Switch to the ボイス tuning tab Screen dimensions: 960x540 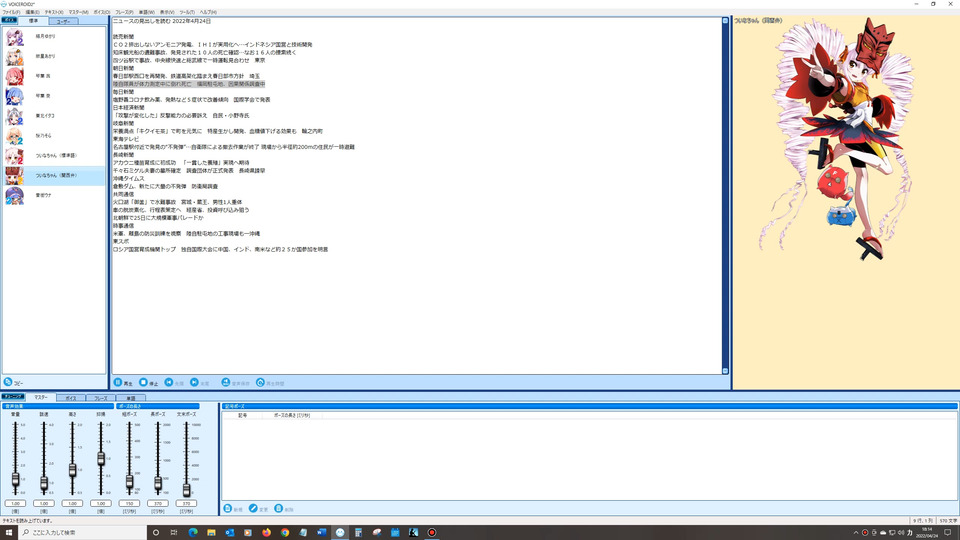(x=71, y=398)
